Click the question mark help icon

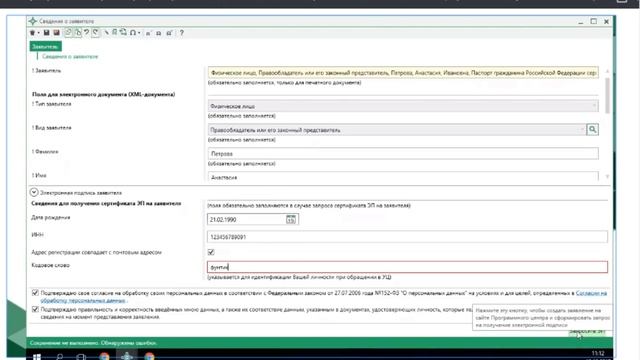182,33
